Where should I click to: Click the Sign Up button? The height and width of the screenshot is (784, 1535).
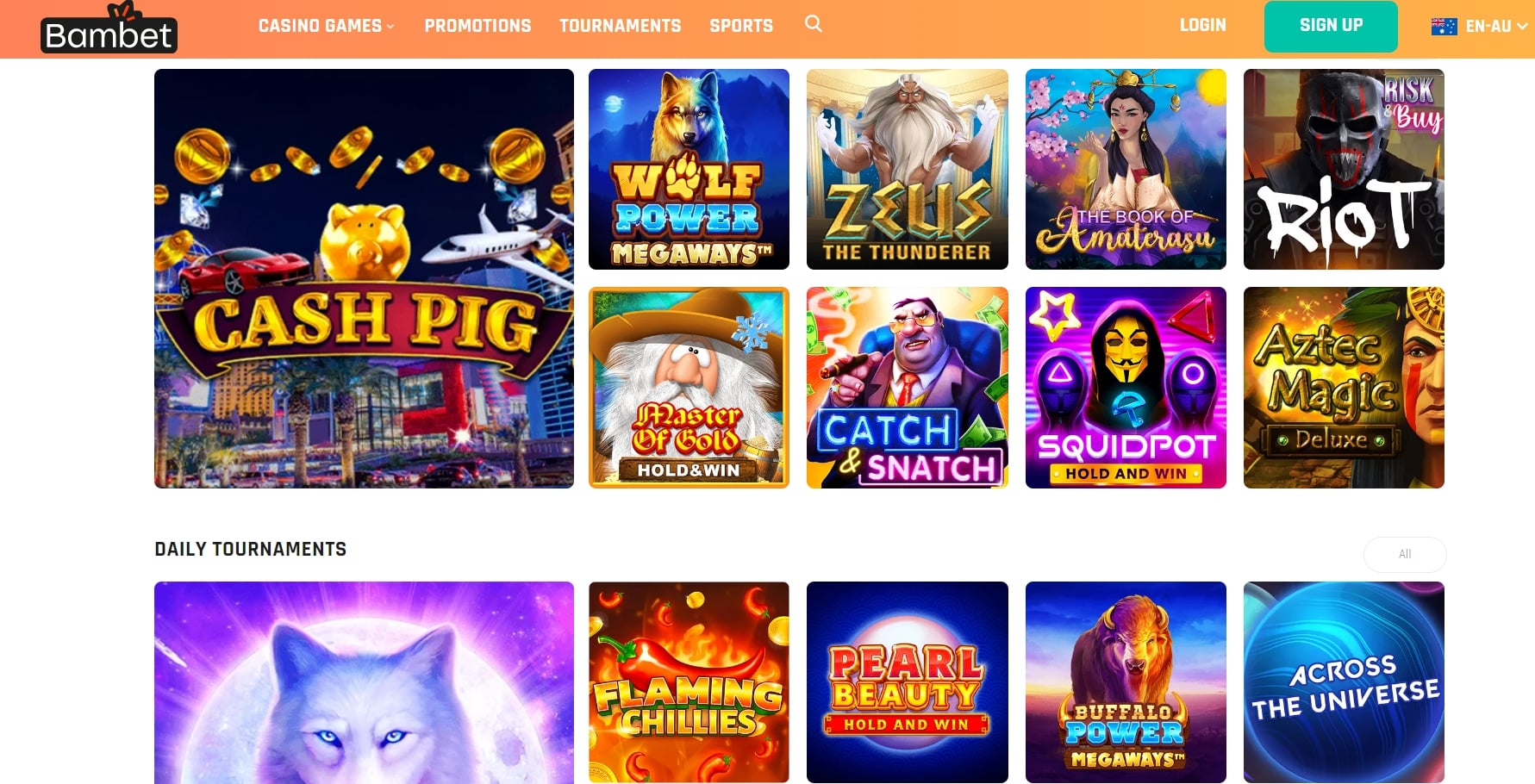click(x=1331, y=26)
